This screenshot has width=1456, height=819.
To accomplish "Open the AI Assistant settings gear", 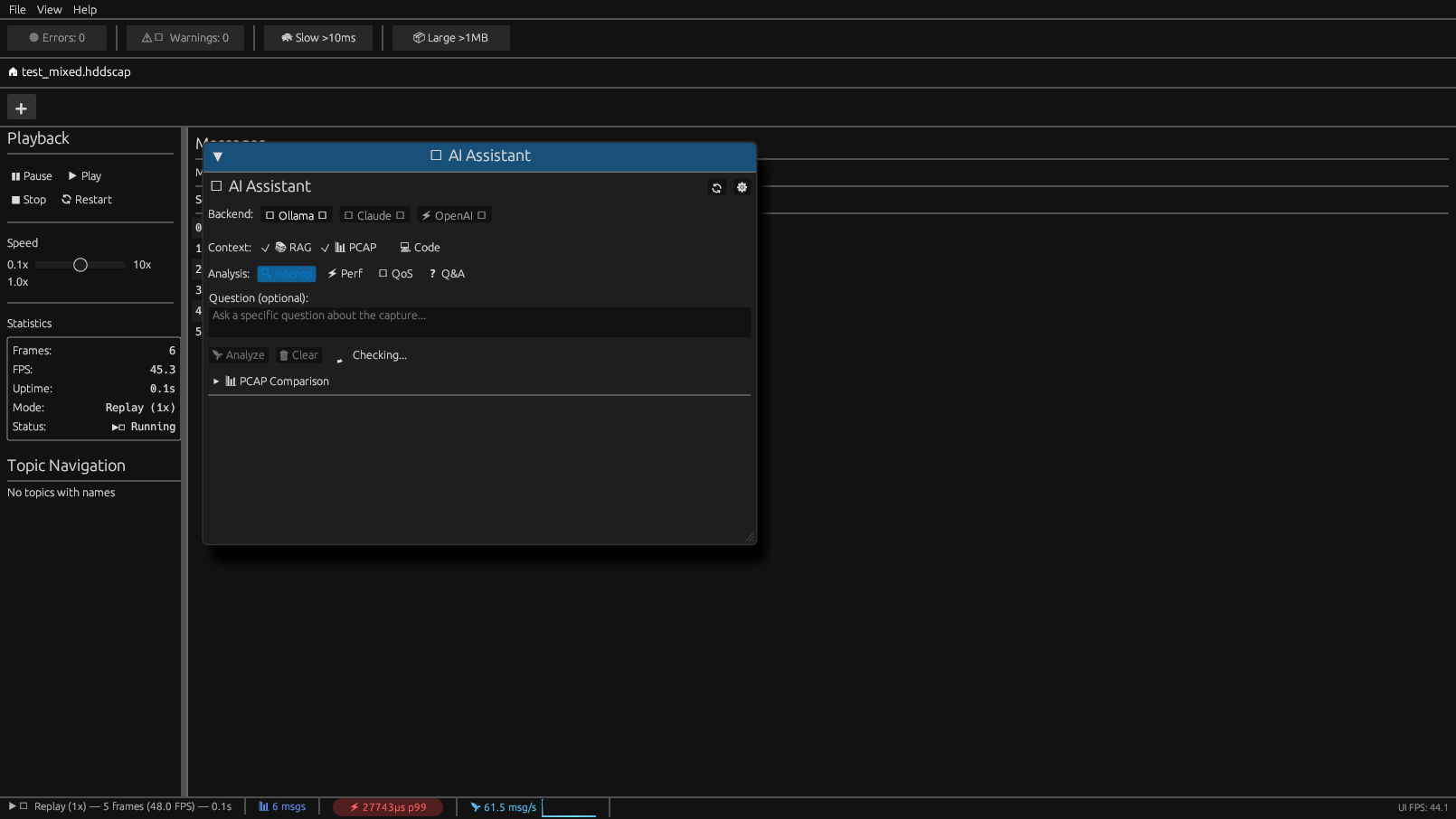I will [742, 187].
